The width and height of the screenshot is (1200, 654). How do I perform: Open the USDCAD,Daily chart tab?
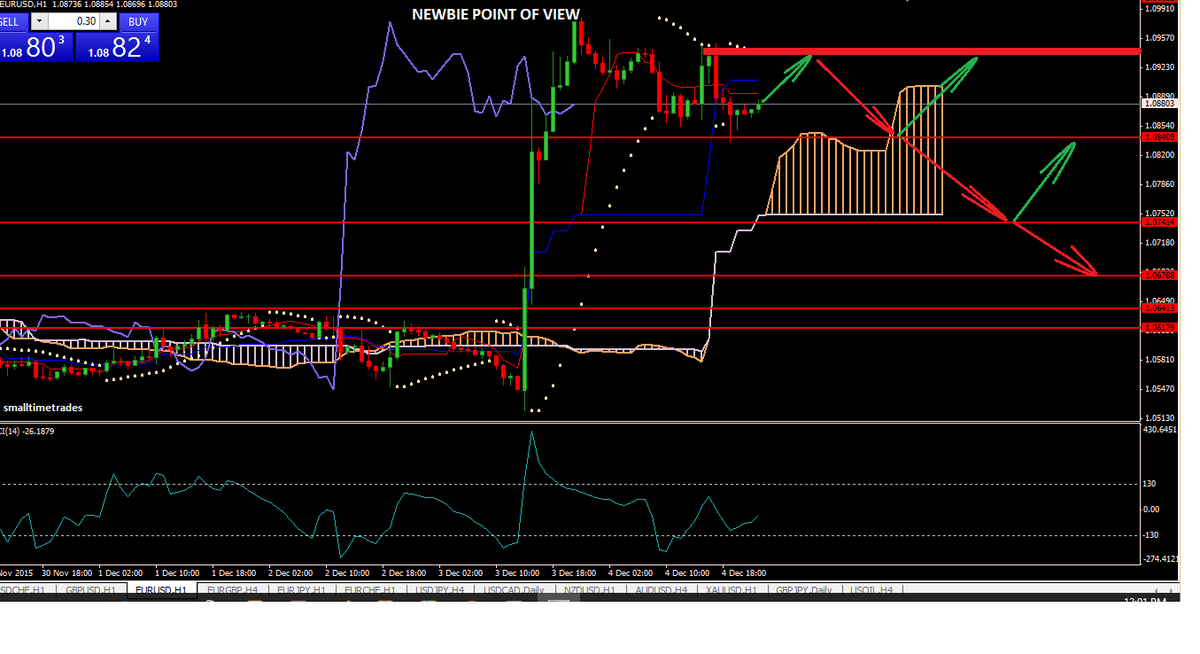(514, 590)
